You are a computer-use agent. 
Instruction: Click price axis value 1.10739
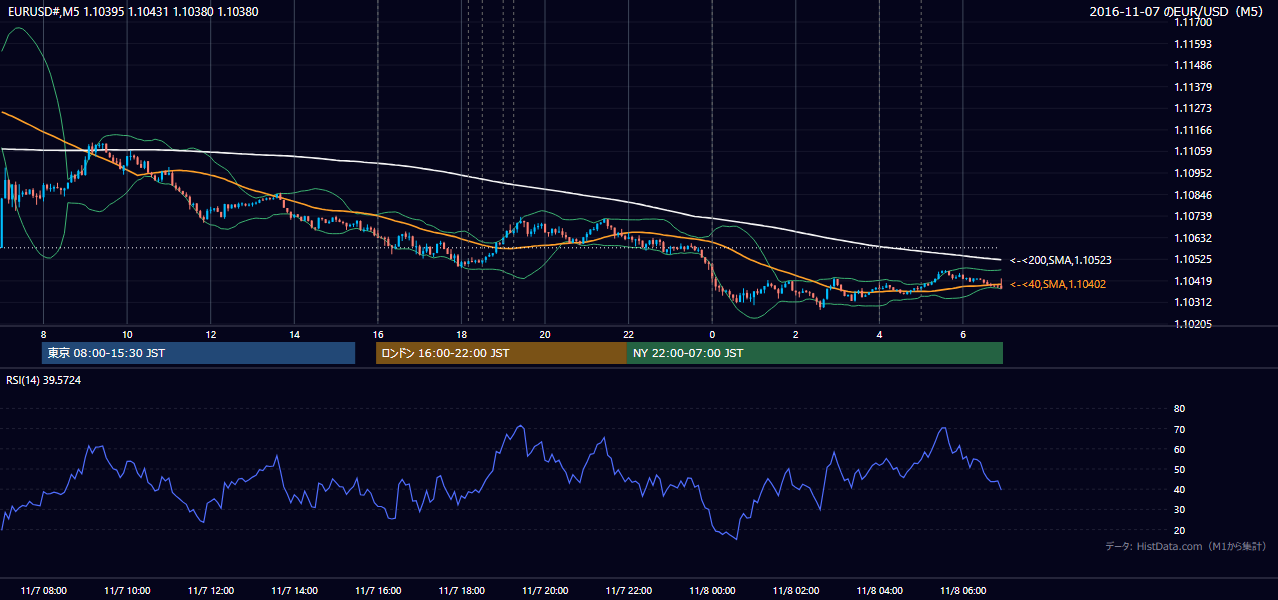tap(1194, 216)
